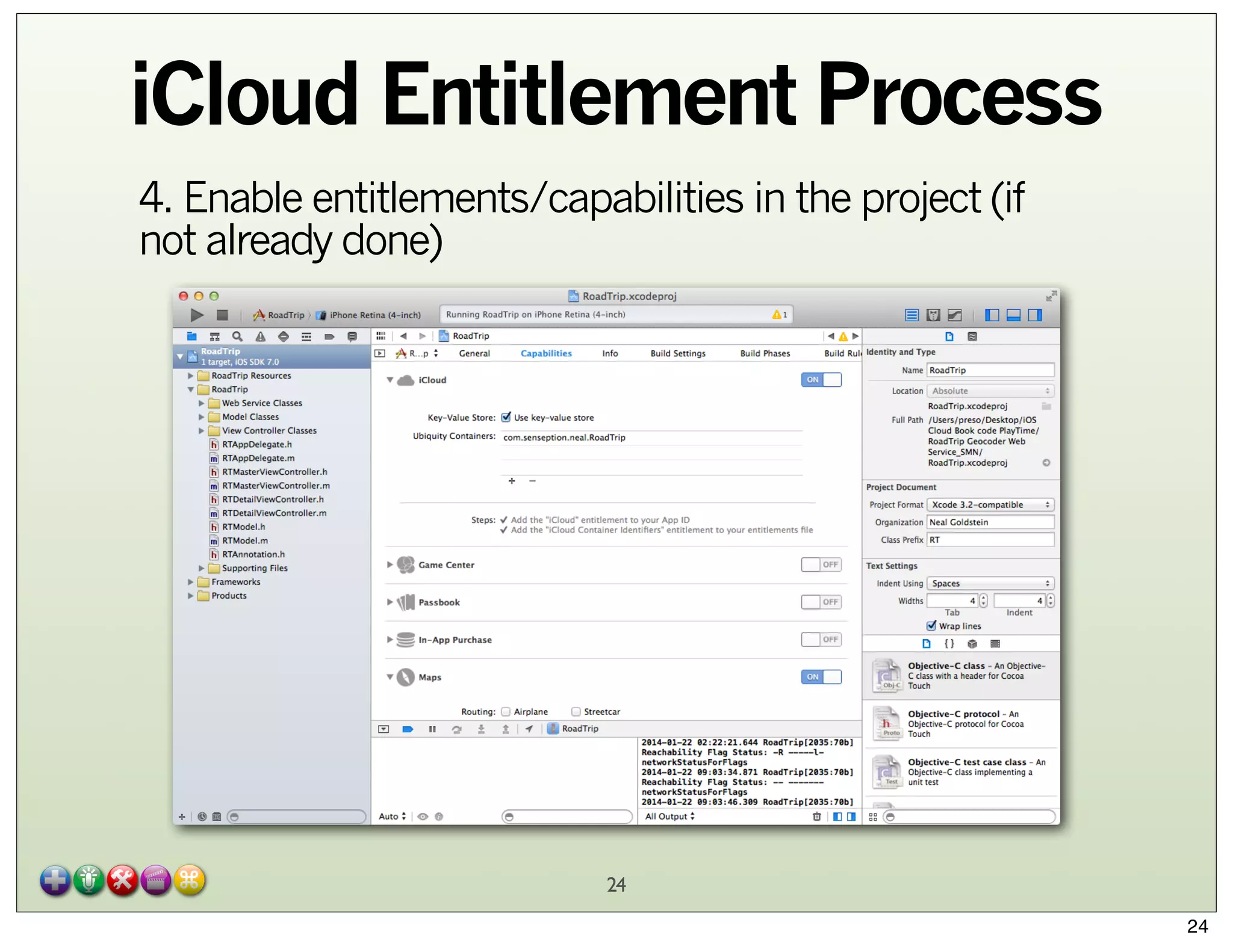Open the Project Format dropdown
The image size is (1233, 952).
[x=990, y=505]
